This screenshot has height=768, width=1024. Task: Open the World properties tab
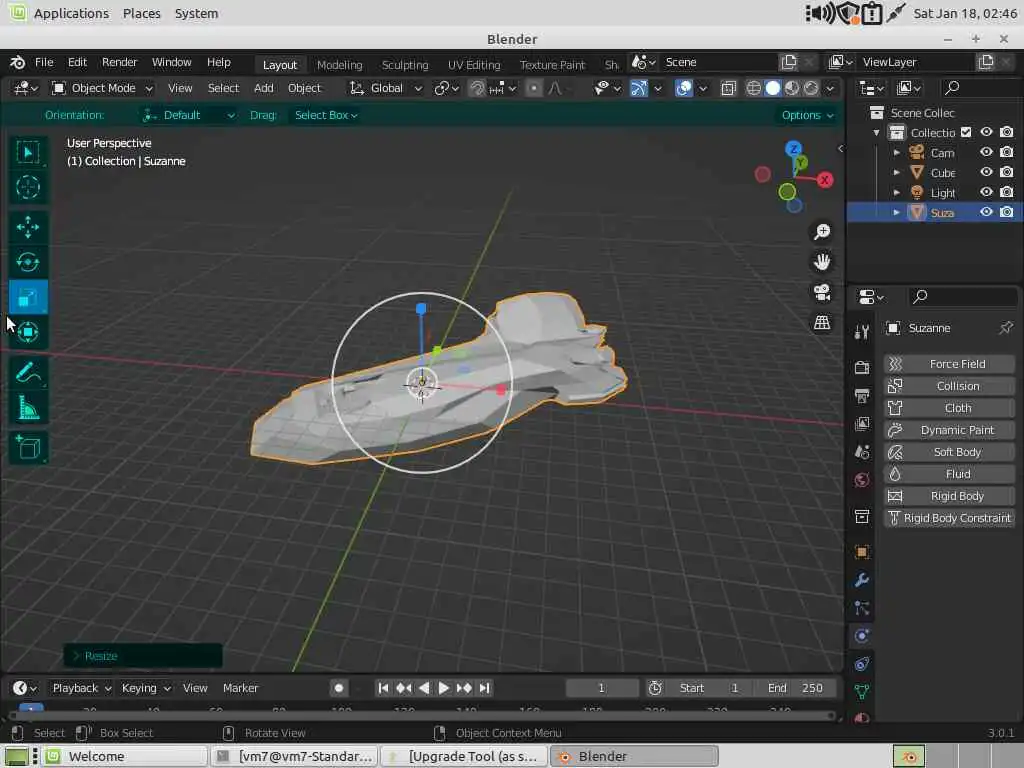[861, 480]
